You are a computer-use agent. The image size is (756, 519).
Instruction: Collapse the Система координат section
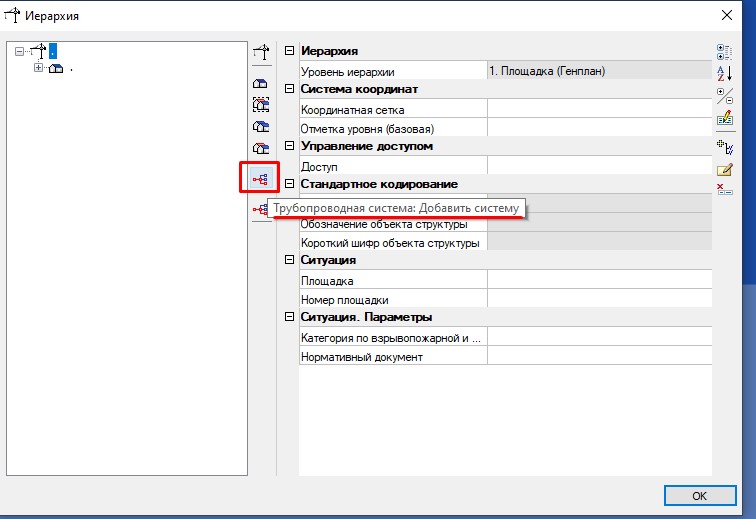point(290,89)
